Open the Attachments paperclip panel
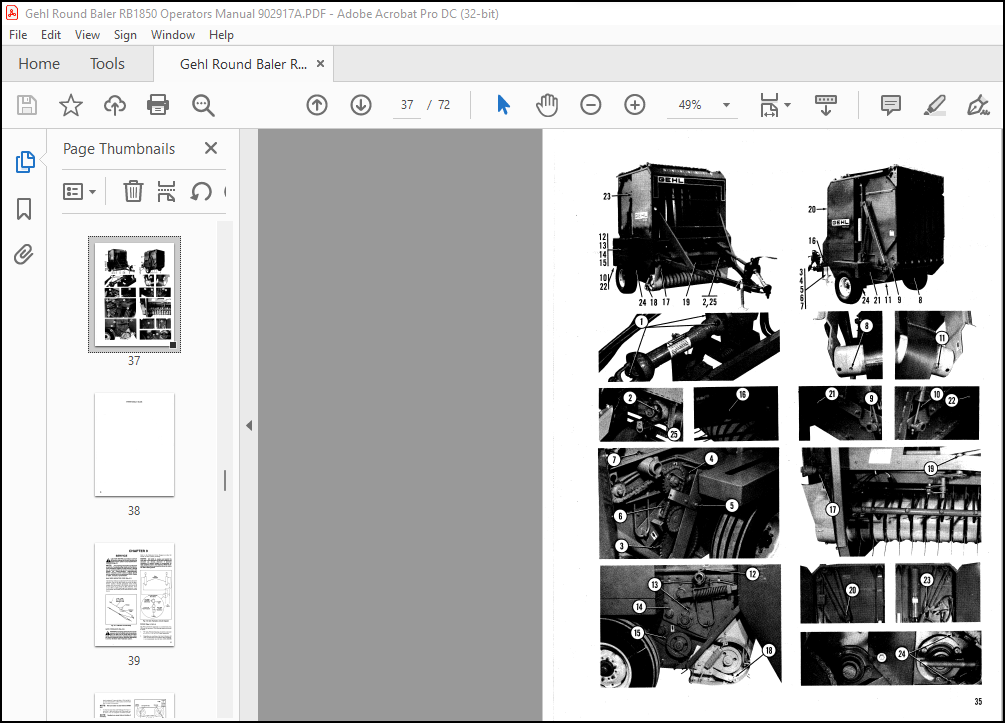The image size is (1005, 723). pos(24,254)
